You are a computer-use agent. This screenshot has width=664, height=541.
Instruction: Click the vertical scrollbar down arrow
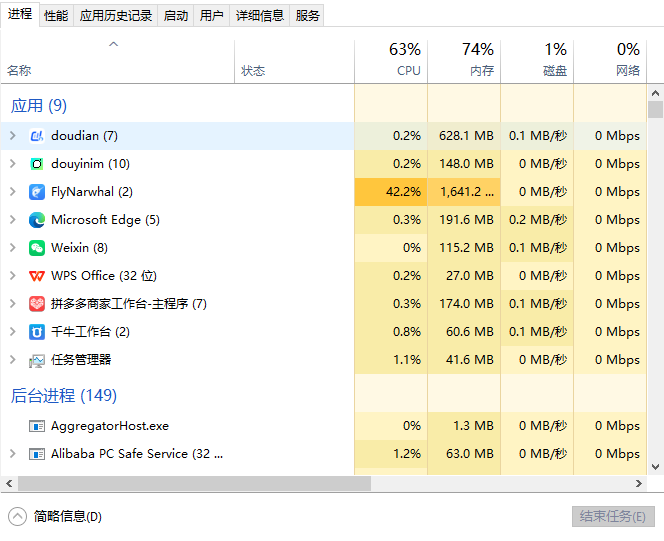click(x=655, y=467)
